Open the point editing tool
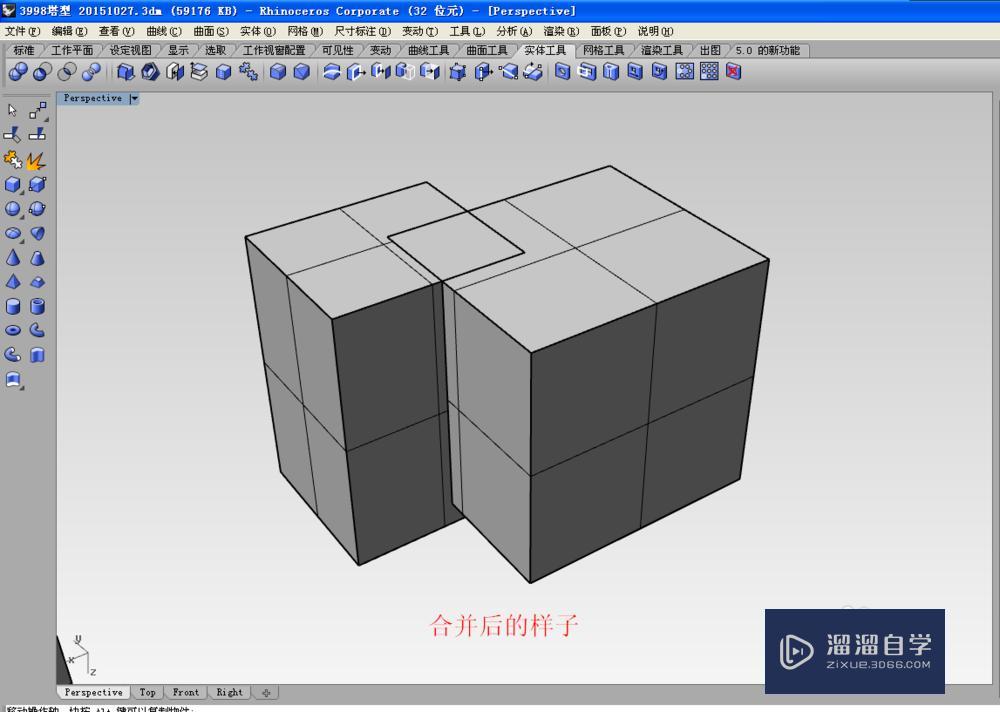The height and width of the screenshot is (712, 1000). click(x=38, y=110)
